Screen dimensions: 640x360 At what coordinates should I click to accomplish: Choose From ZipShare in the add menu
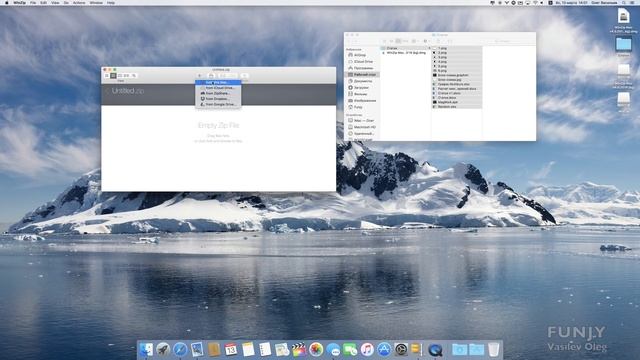pyautogui.click(x=218, y=93)
